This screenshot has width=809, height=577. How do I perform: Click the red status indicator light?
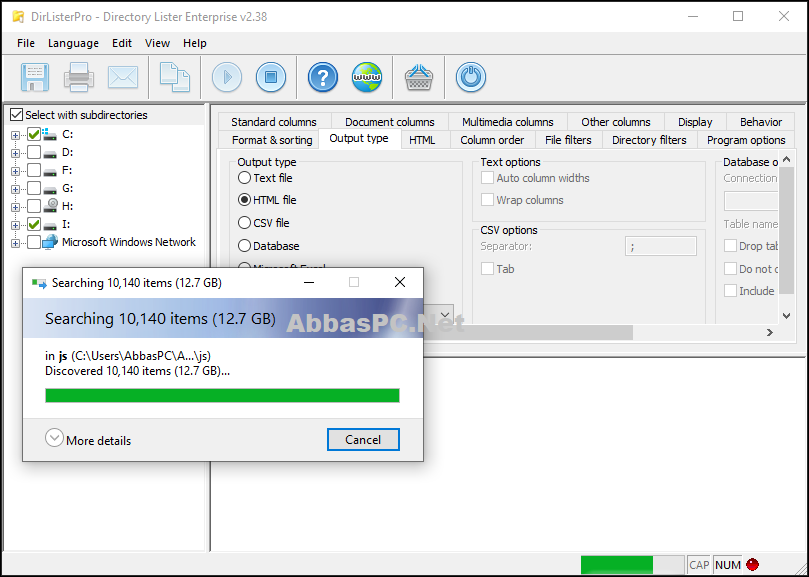coord(752,565)
